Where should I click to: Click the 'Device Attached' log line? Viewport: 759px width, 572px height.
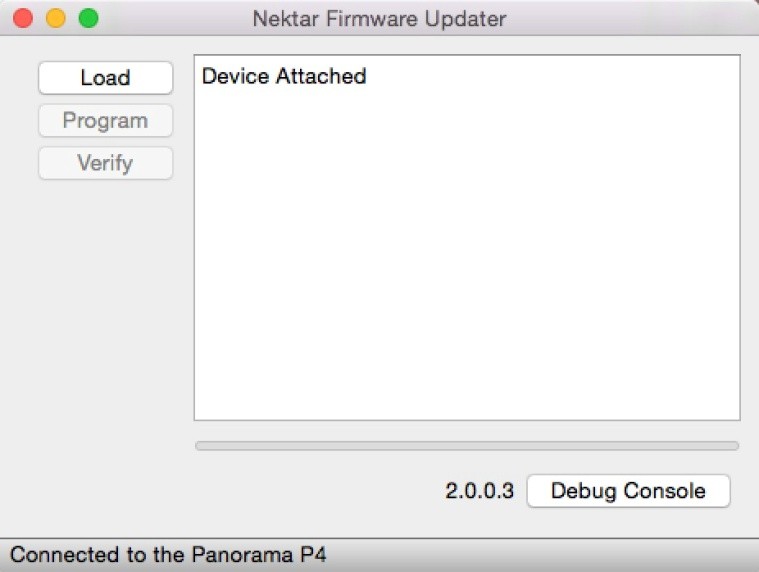pos(284,76)
